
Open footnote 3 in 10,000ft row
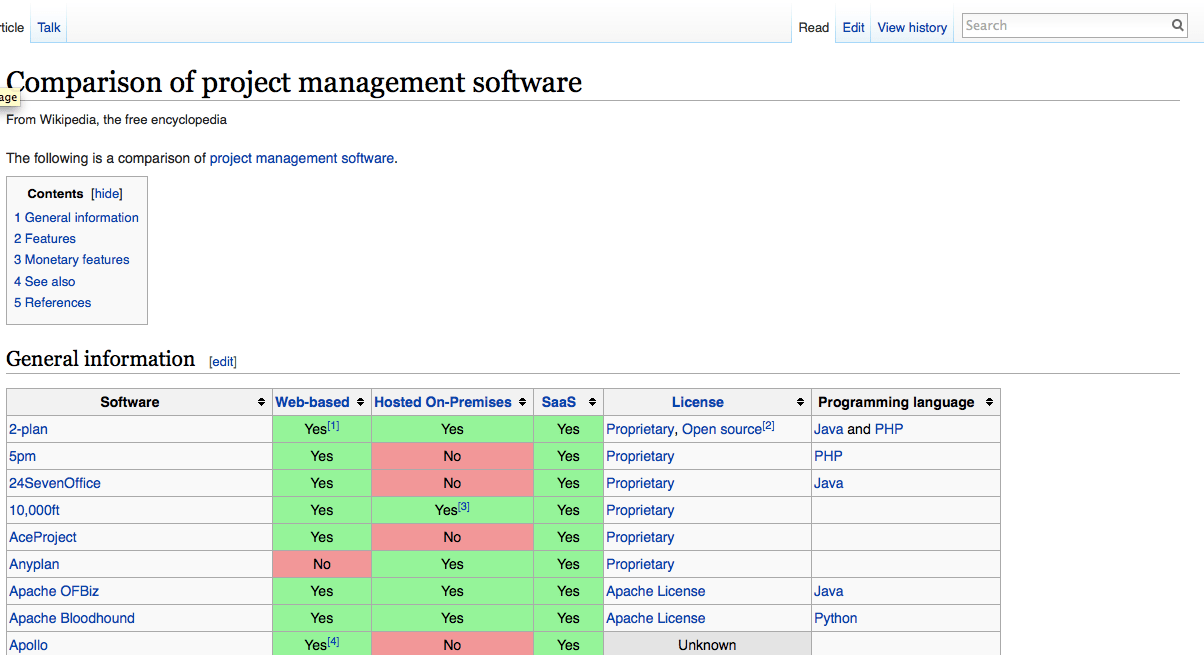pos(464,506)
